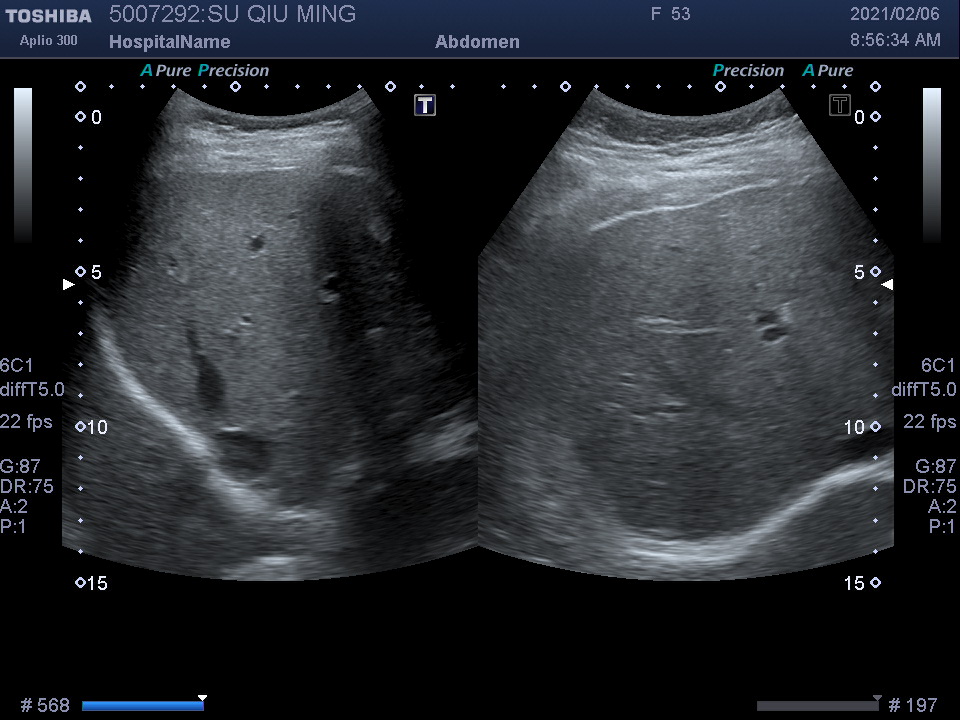Click the highlighted T marker on left image
This screenshot has height=720, width=960.
pyautogui.click(x=425, y=105)
